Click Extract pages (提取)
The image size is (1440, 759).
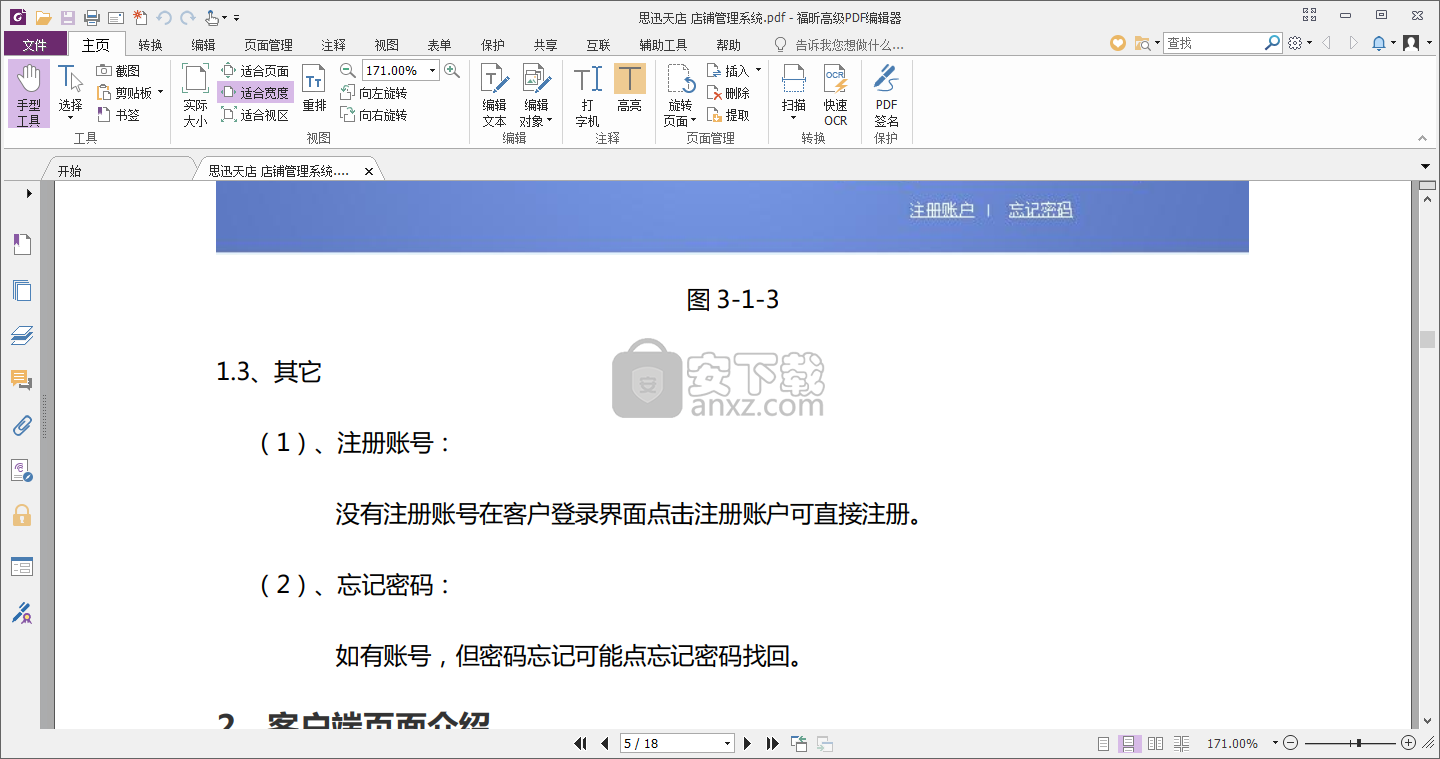[728, 115]
